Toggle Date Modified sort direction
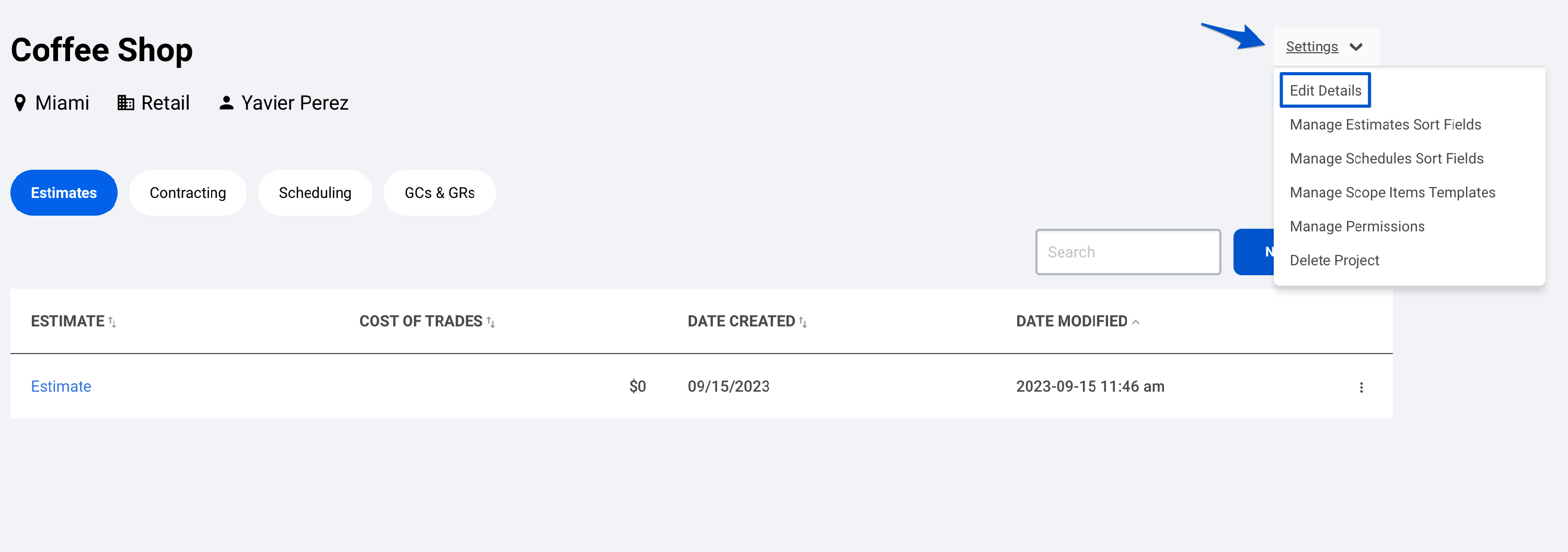The width and height of the screenshot is (1568, 552). [1136, 322]
